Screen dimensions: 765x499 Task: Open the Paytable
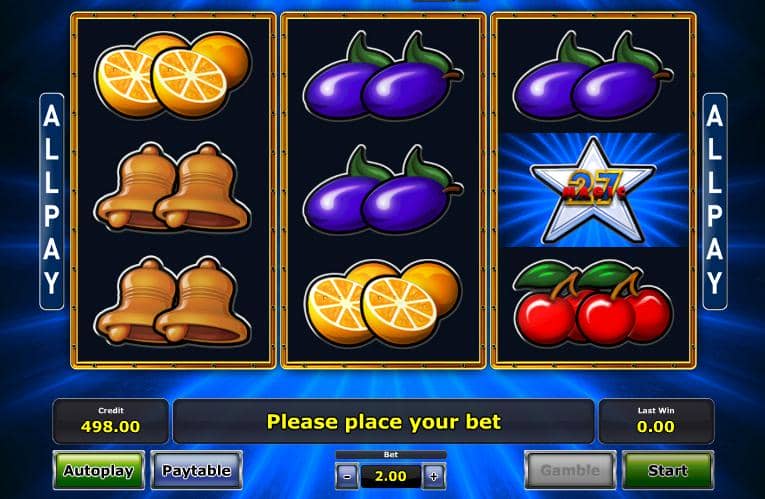(197, 470)
